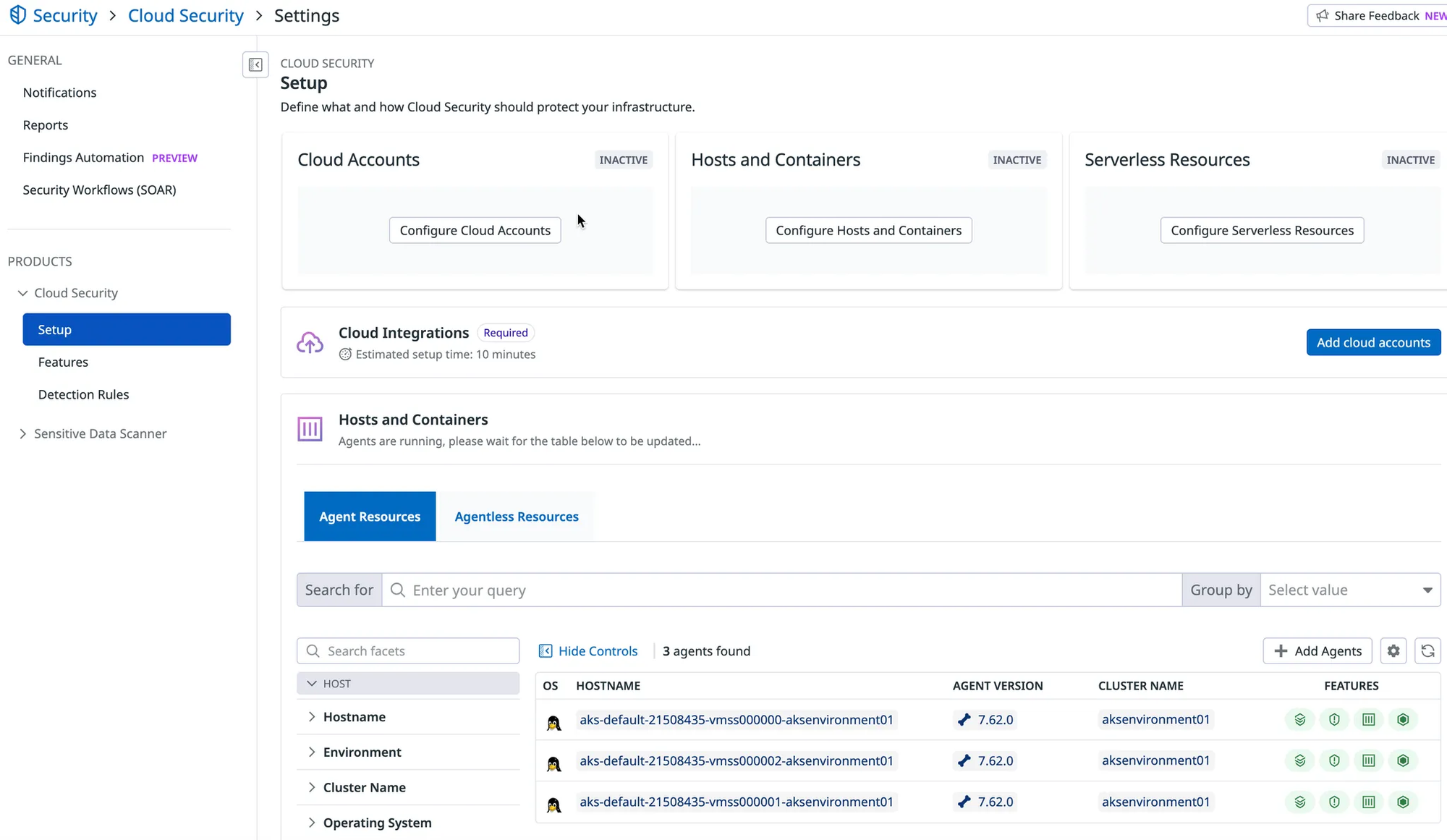Click shield feature icon in vmss000000 row
This screenshot has height=840, width=1447.
(1334, 719)
